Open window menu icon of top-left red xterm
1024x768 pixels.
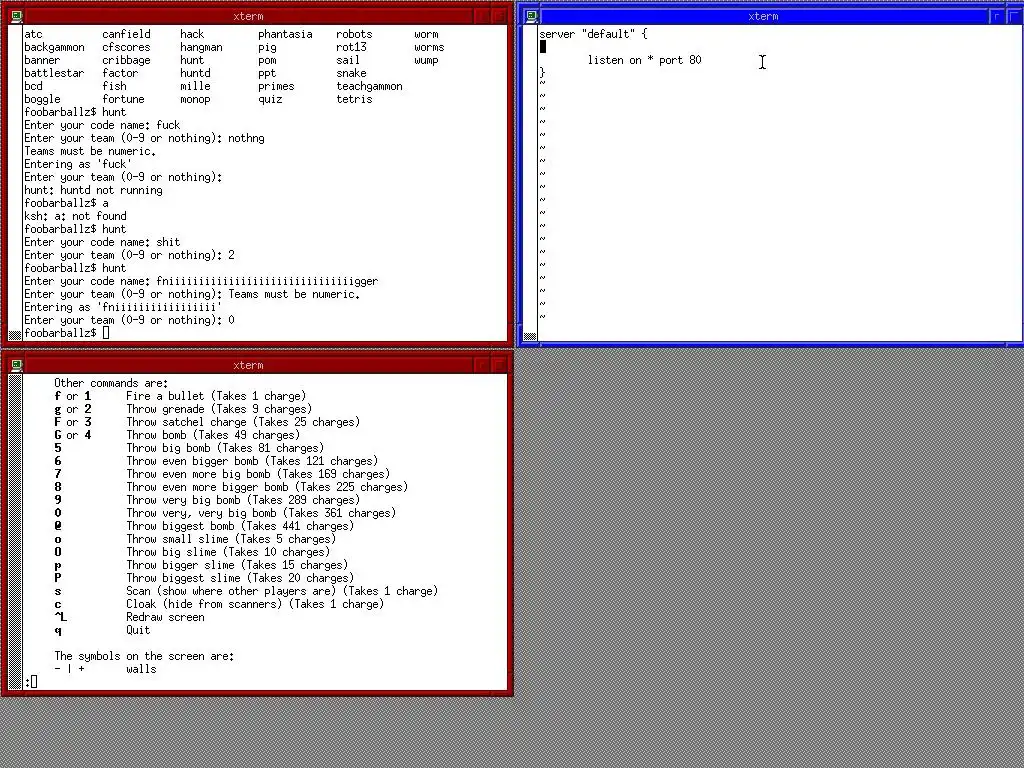coord(16,16)
